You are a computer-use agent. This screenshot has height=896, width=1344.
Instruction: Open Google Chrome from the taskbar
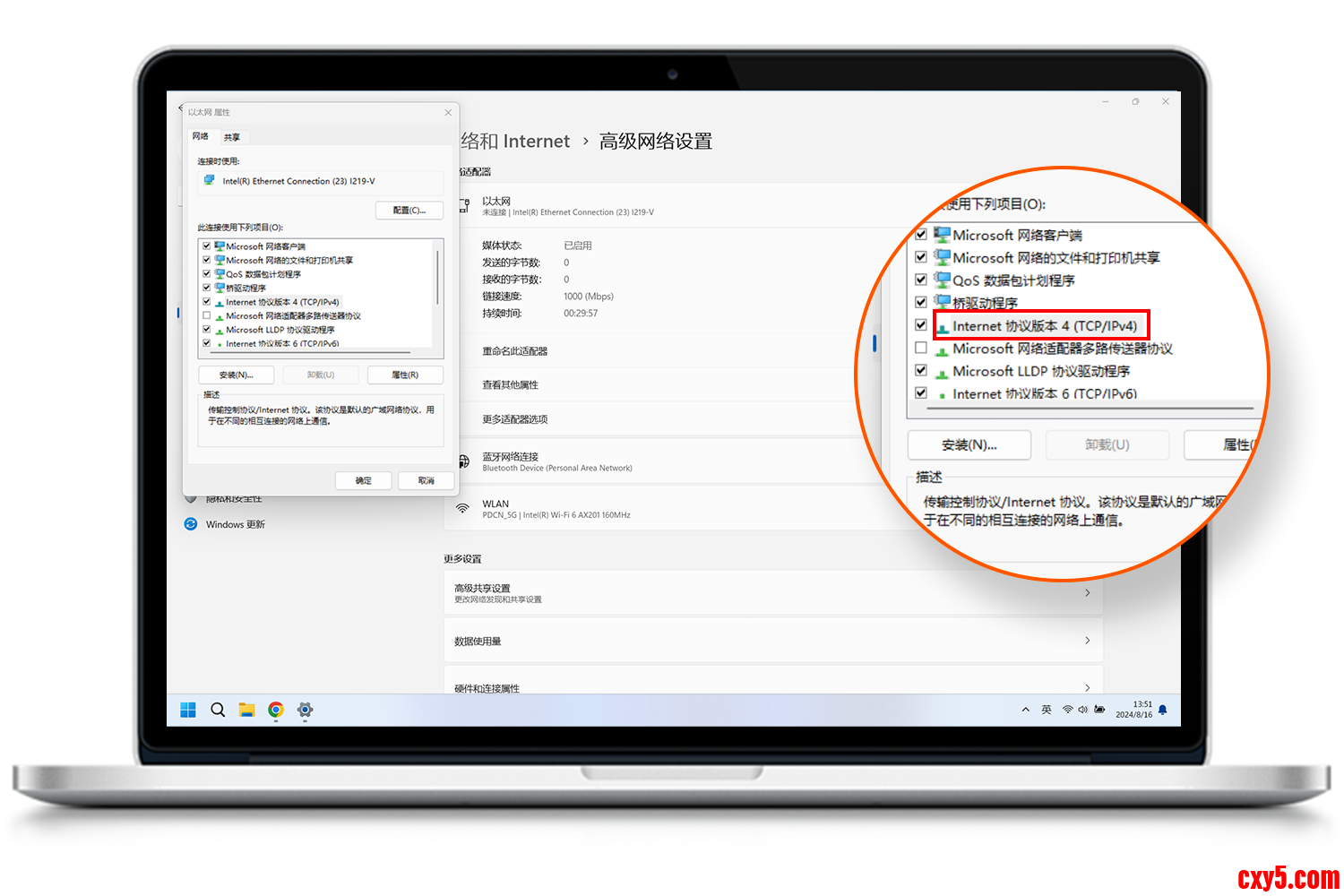point(276,710)
